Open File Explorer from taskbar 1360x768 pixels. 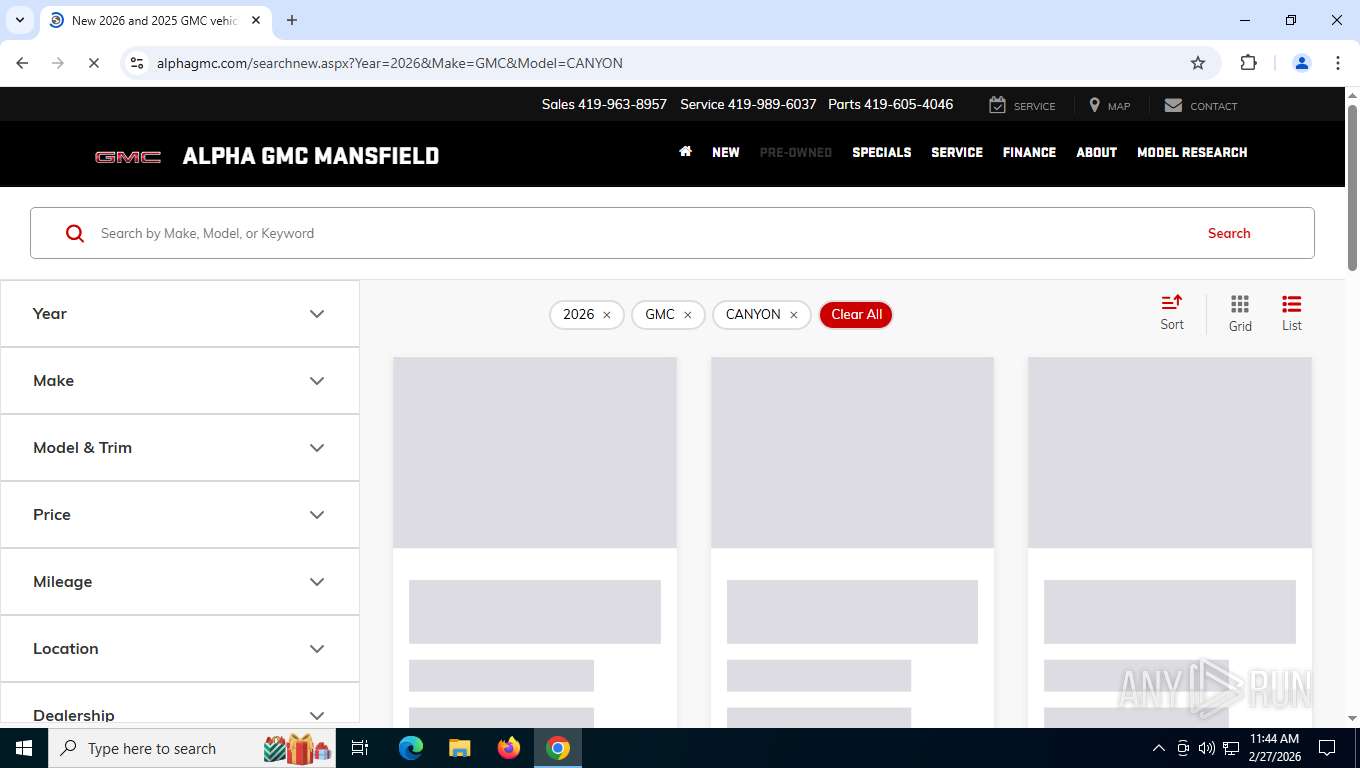click(459, 748)
